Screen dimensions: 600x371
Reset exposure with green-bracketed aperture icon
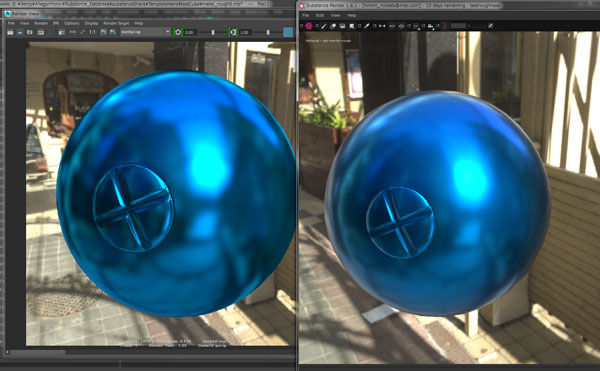178,33
